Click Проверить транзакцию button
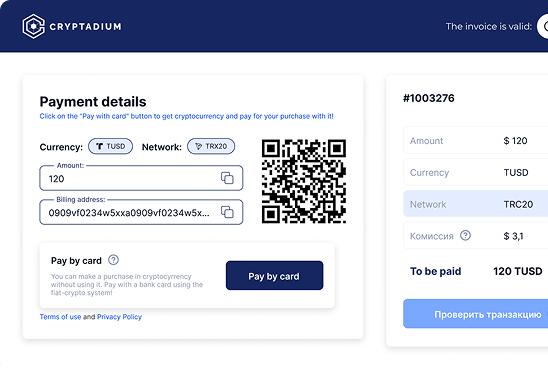This screenshot has height=370, width=548. click(x=476, y=314)
